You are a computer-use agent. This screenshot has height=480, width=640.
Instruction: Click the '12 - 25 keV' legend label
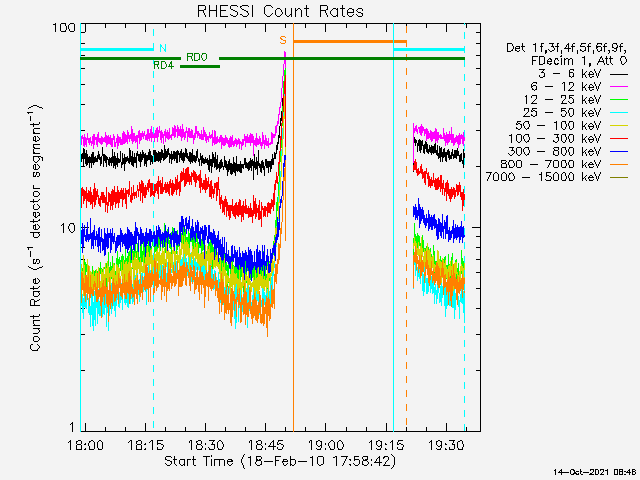tap(562, 100)
